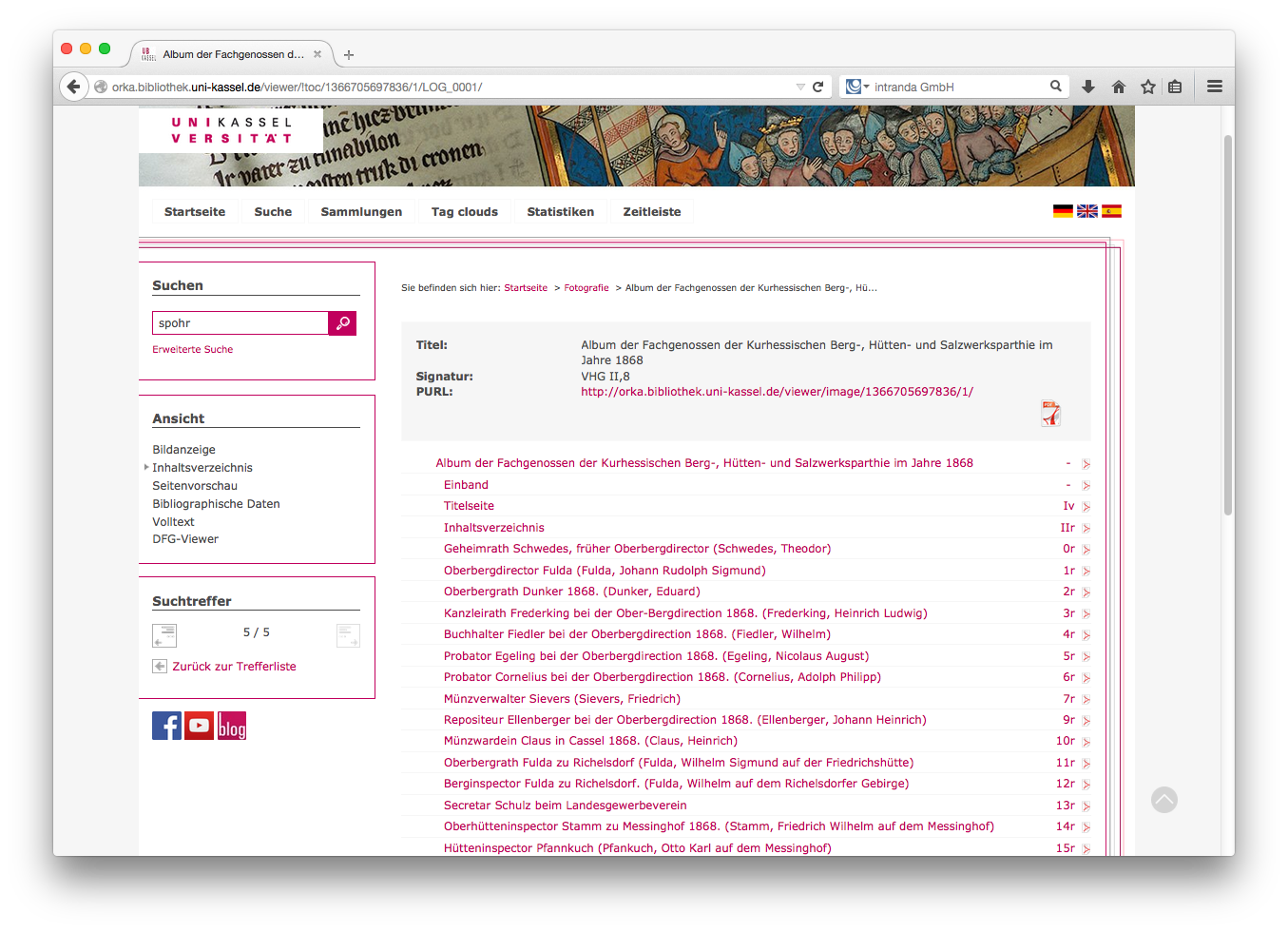The height and width of the screenshot is (932, 1288).
Task: Click the Uni Kassel logo
Action: click(231, 130)
